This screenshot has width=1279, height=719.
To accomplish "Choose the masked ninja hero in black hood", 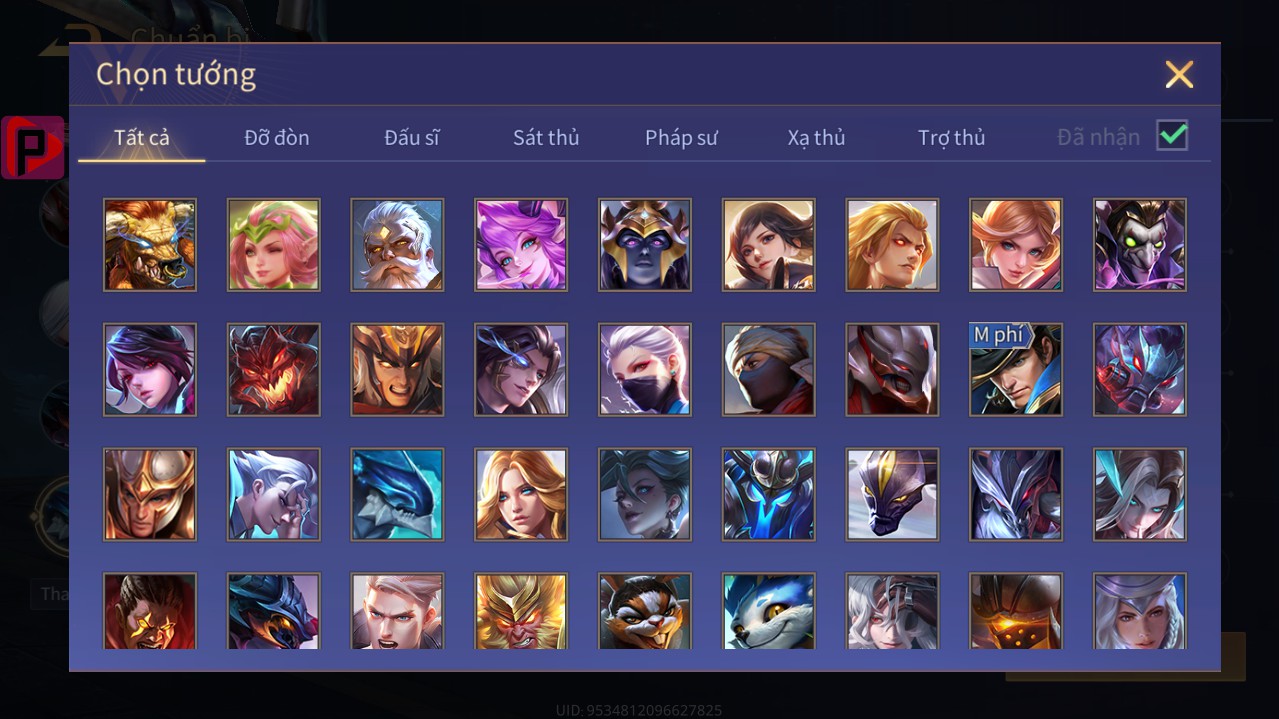I will 769,370.
